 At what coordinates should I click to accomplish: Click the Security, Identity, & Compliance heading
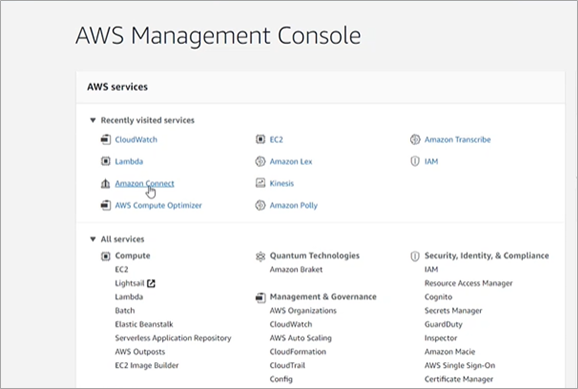coord(487,256)
